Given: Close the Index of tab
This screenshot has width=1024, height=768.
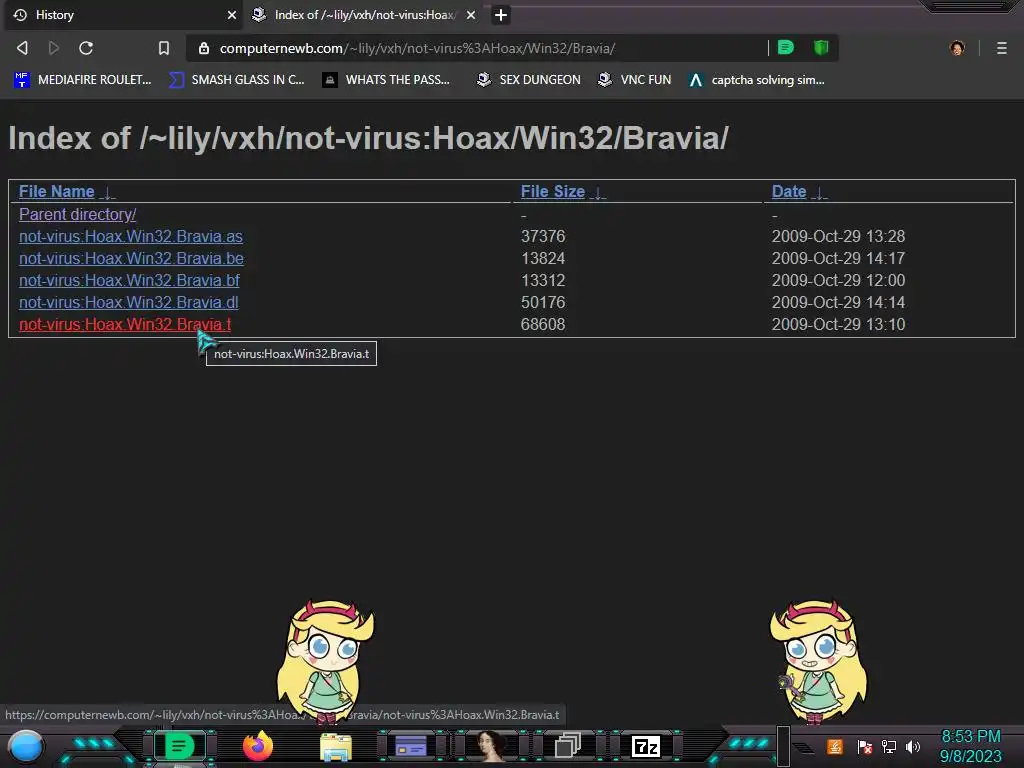Looking at the screenshot, I should [x=471, y=14].
